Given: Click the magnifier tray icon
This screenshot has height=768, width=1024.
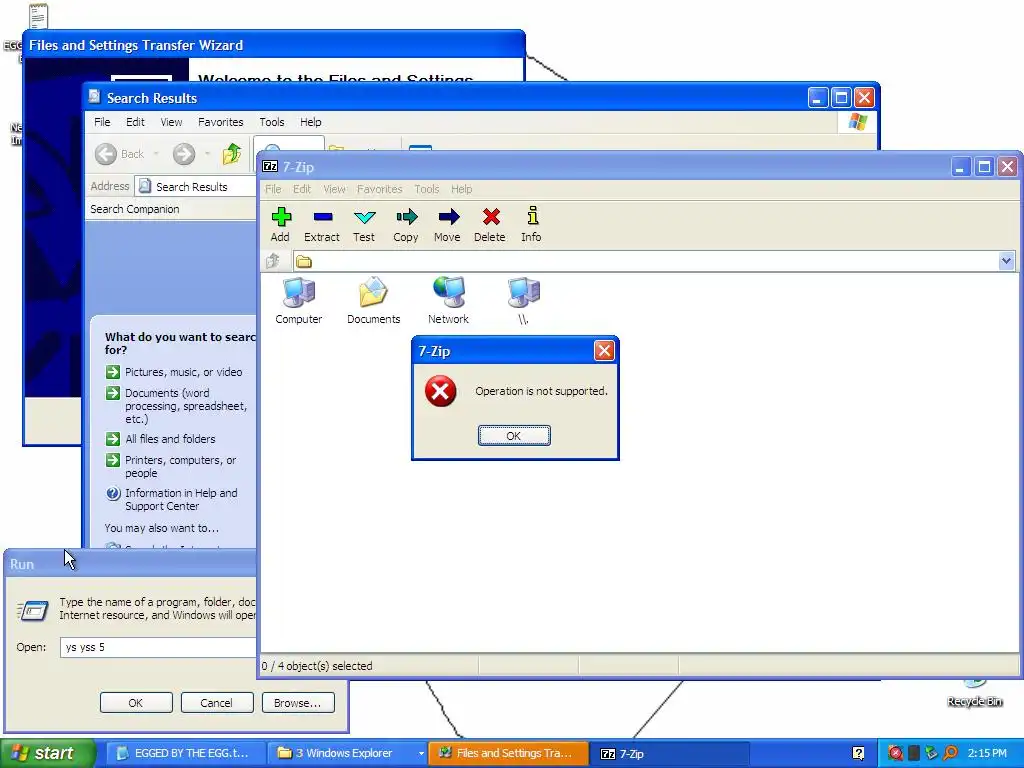Looking at the screenshot, I should point(950,753).
